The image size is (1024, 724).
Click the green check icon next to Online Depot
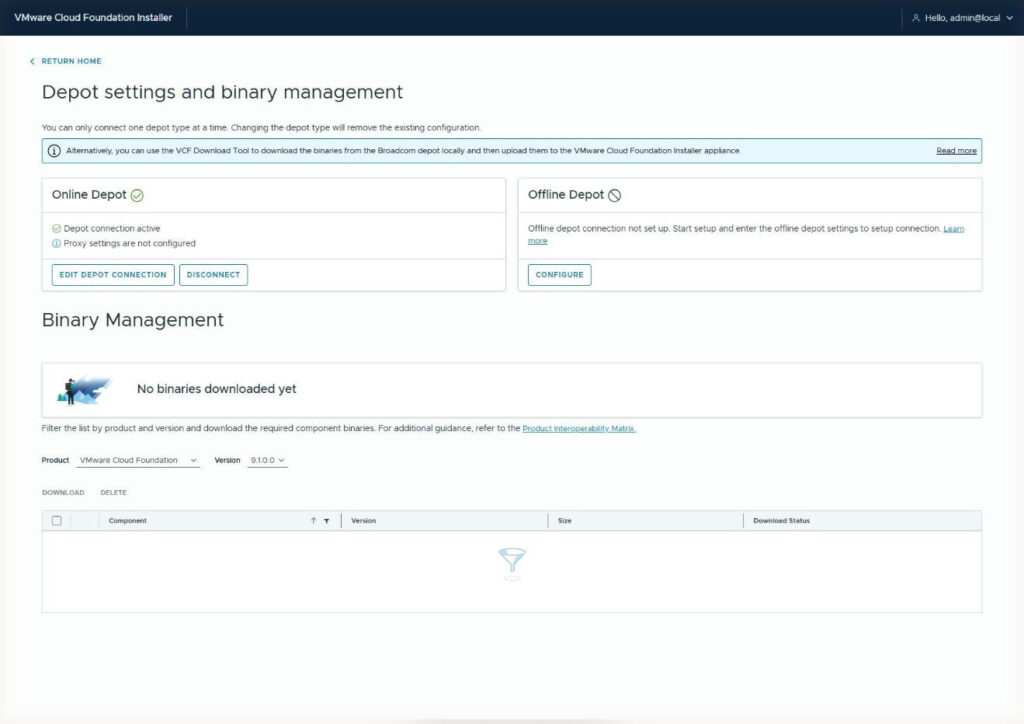click(x=137, y=195)
